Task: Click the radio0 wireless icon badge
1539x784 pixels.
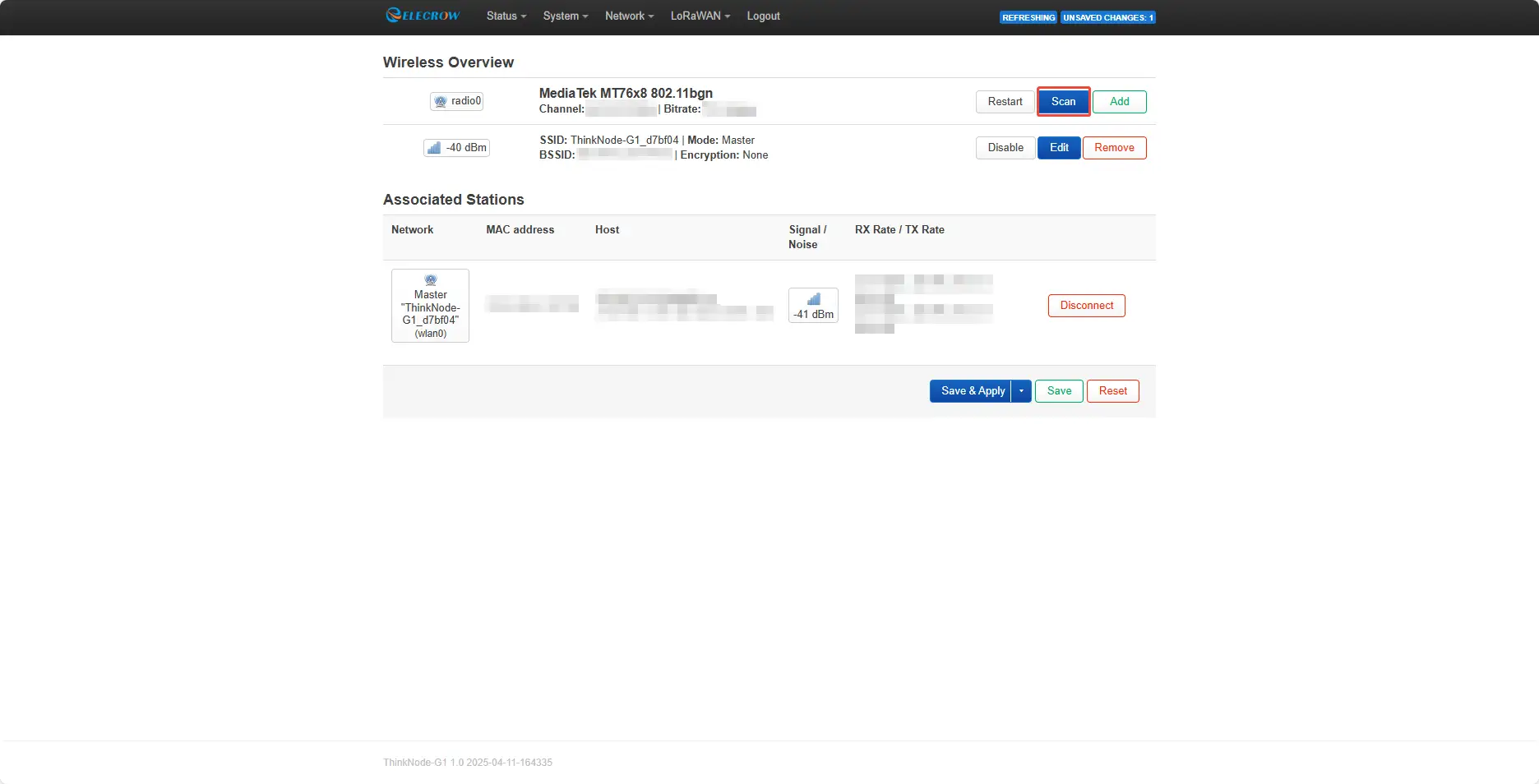Action: [x=456, y=101]
